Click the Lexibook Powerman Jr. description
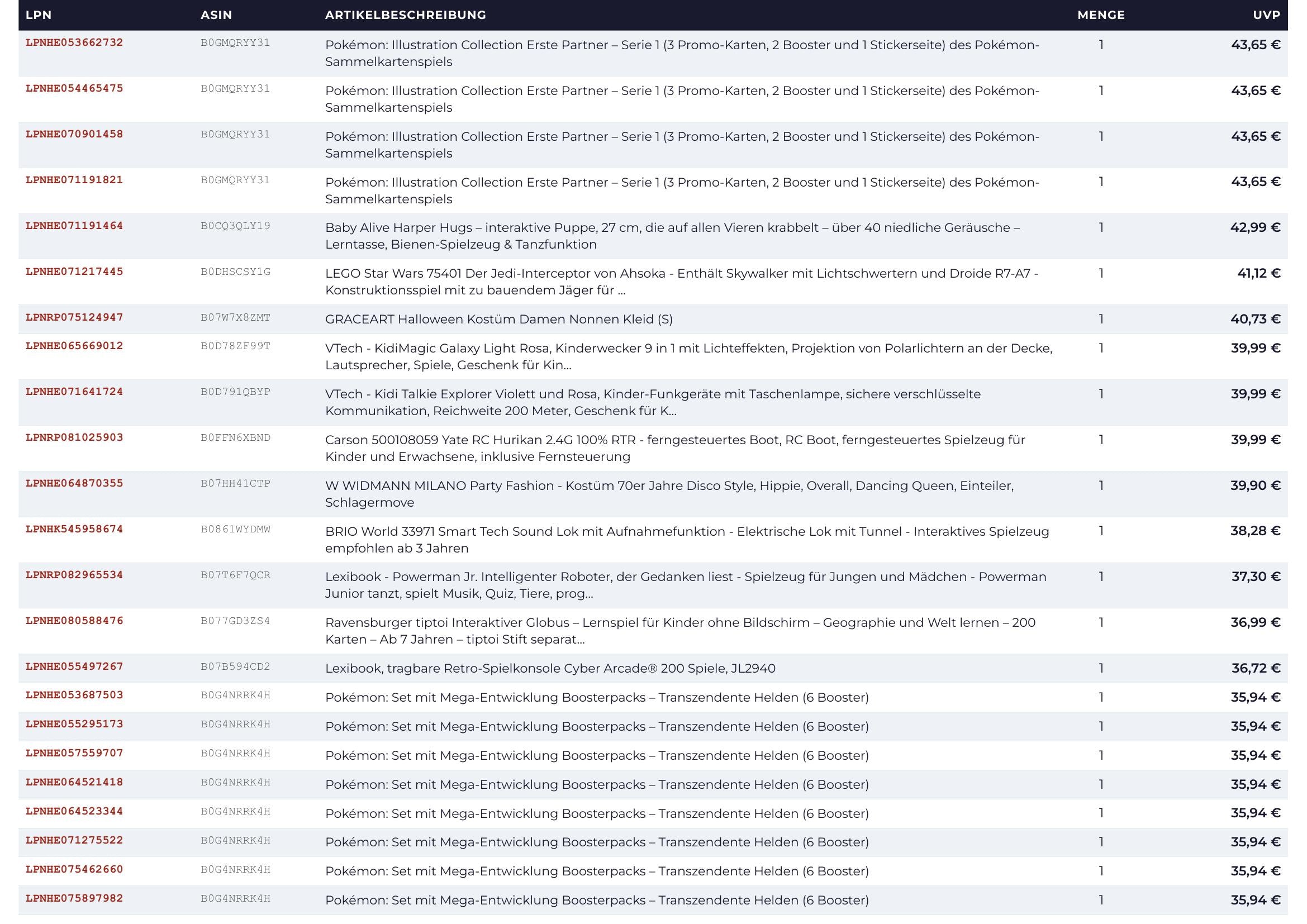Screen dimensions: 1307x924 pyautogui.click(x=686, y=585)
